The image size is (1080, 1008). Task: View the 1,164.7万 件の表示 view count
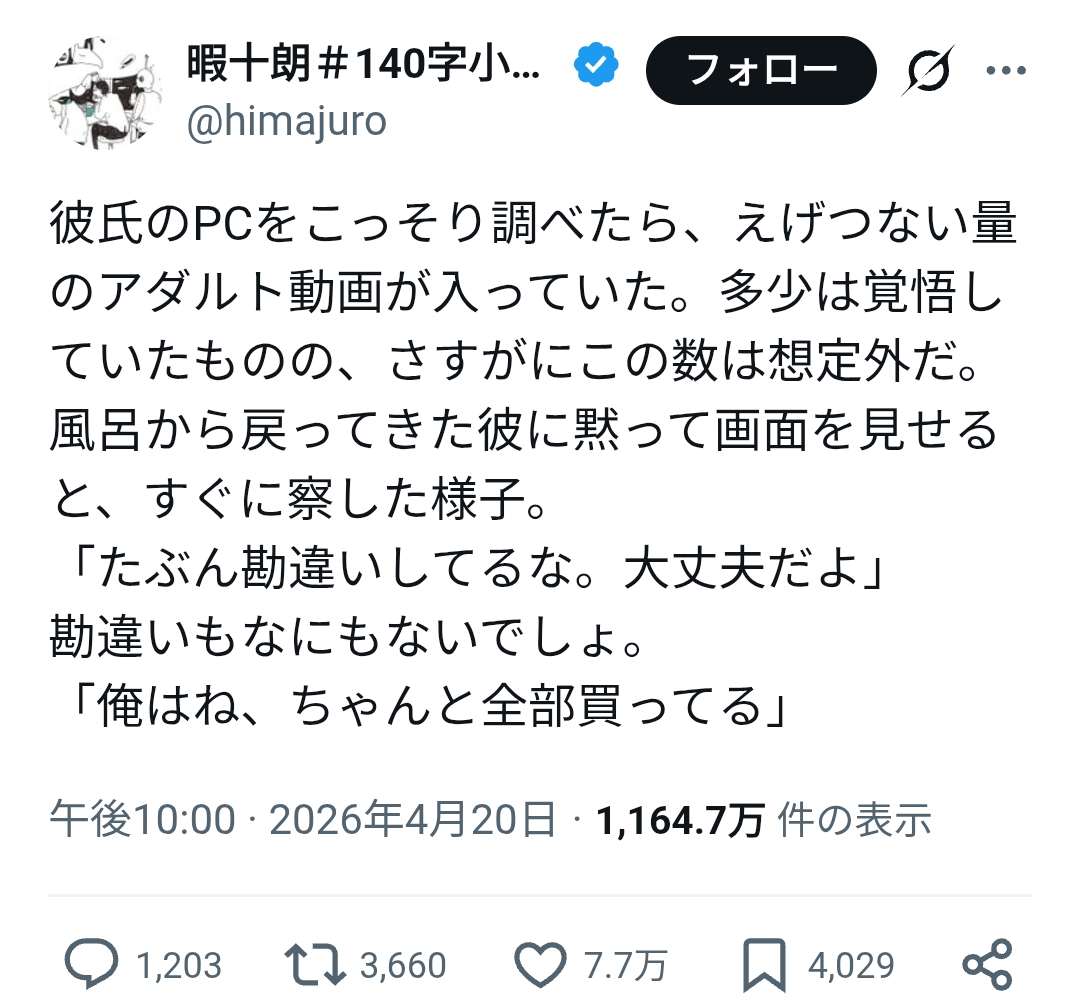(x=764, y=821)
